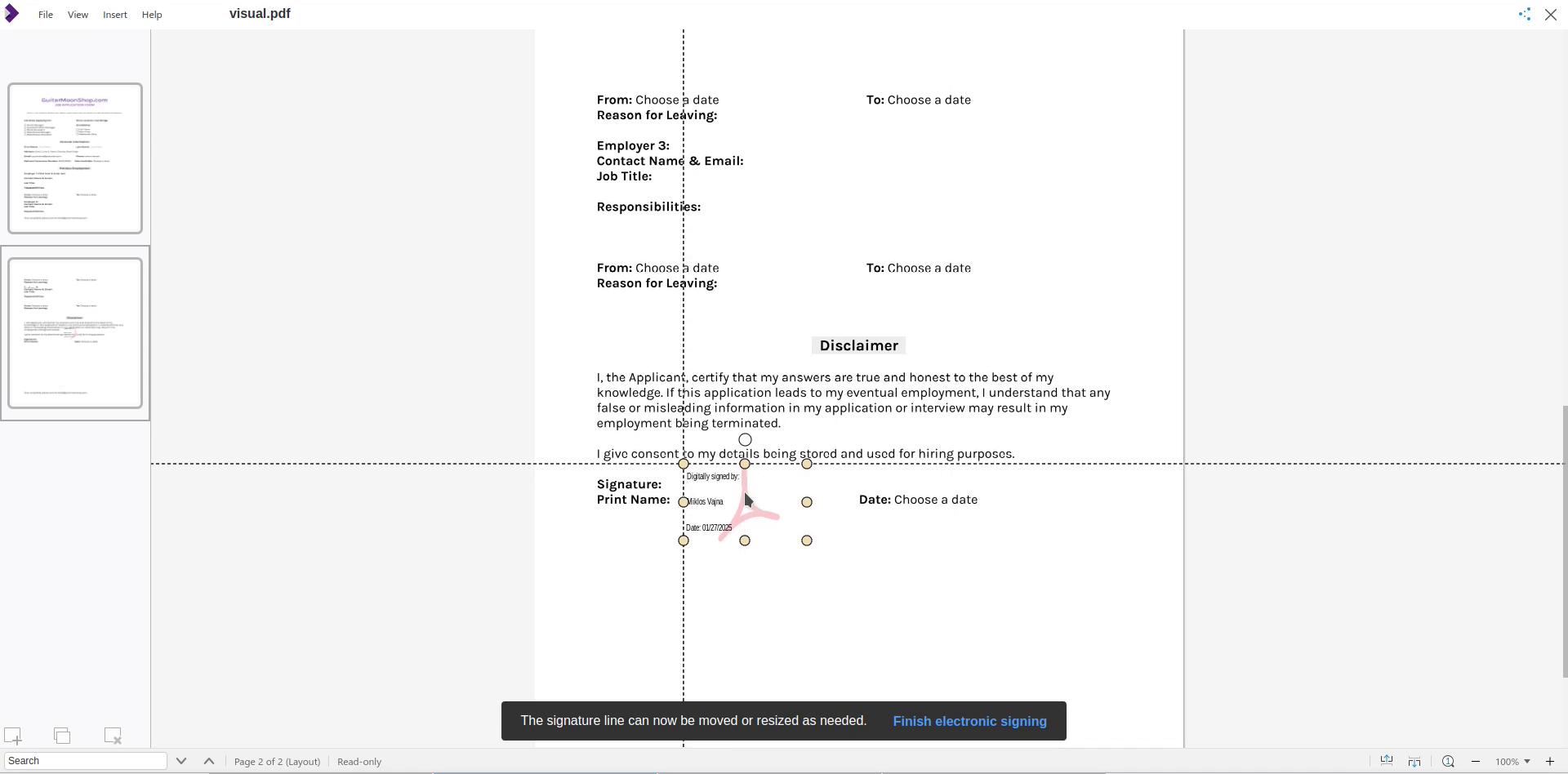Click the 'Print Name:' label
This screenshot has width=1568, height=774.
click(x=633, y=500)
